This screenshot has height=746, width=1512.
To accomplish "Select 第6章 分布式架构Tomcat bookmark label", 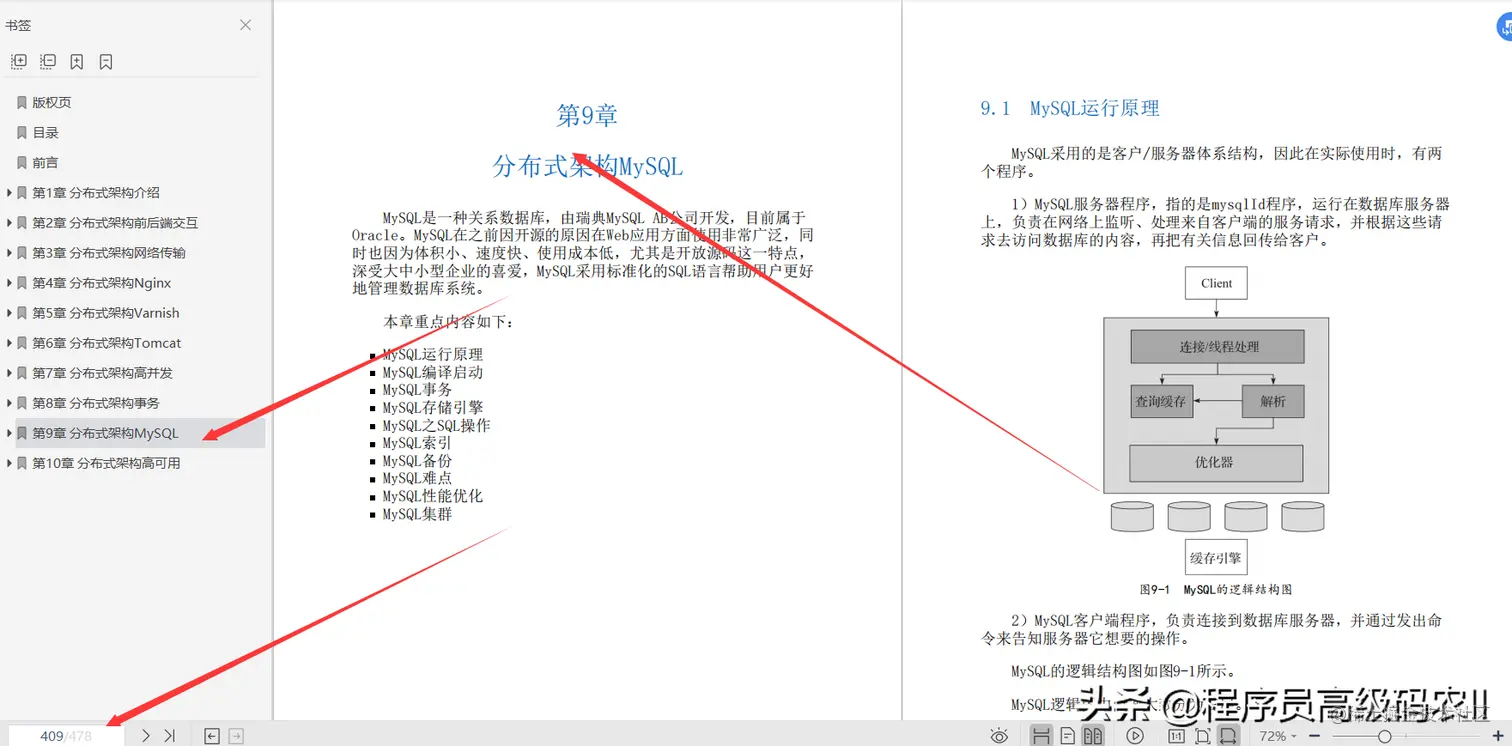I will [x=107, y=342].
